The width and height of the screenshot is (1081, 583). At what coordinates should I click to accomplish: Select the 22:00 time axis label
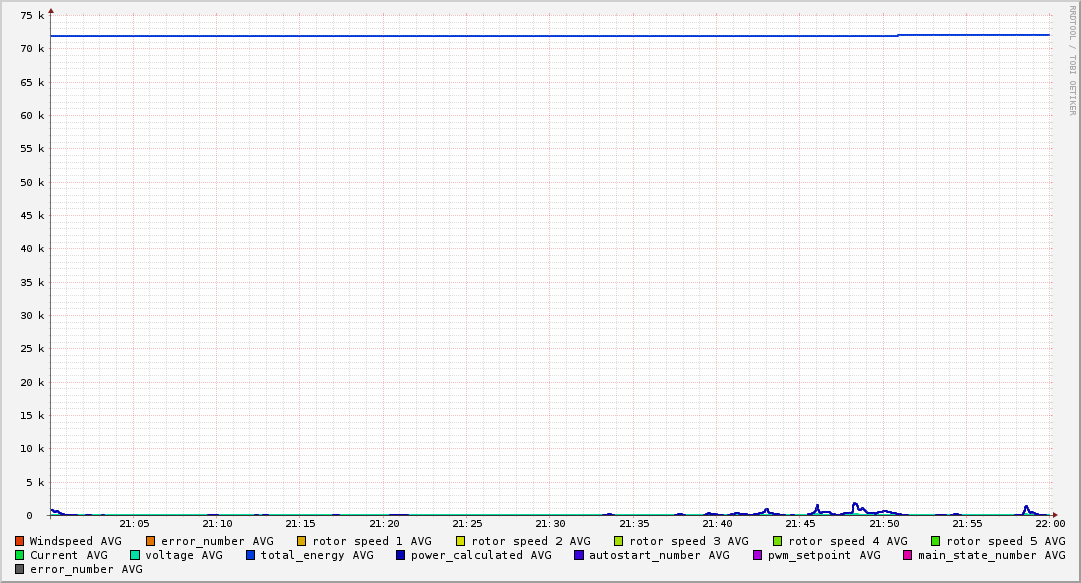point(1049,523)
